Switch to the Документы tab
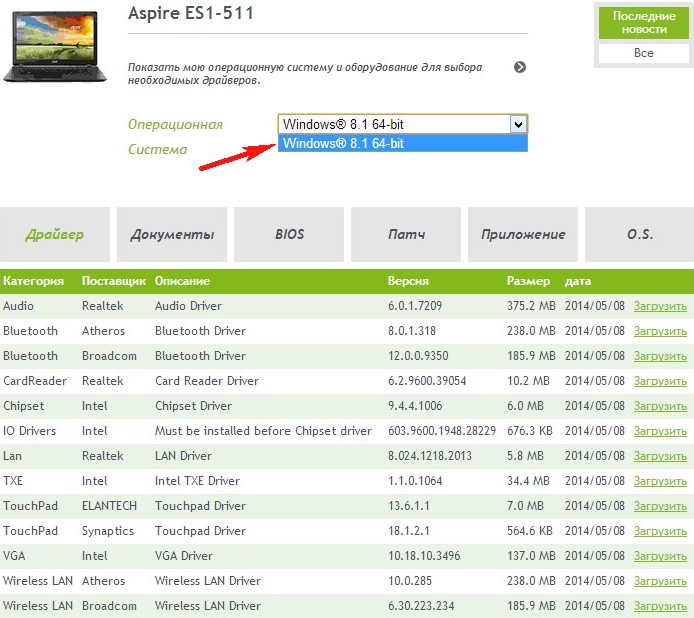 pyautogui.click(x=172, y=234)
